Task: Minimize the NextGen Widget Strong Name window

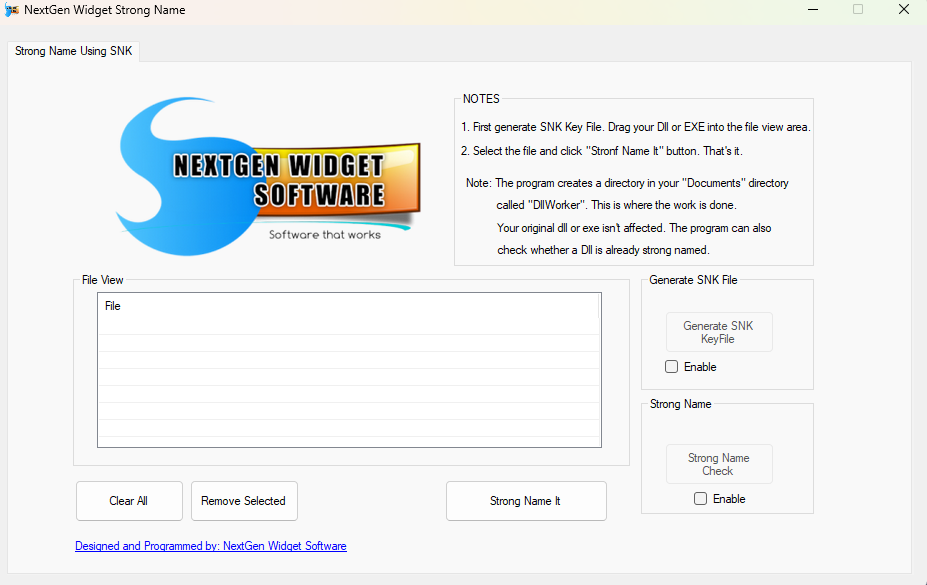Action: coord(813,10)
